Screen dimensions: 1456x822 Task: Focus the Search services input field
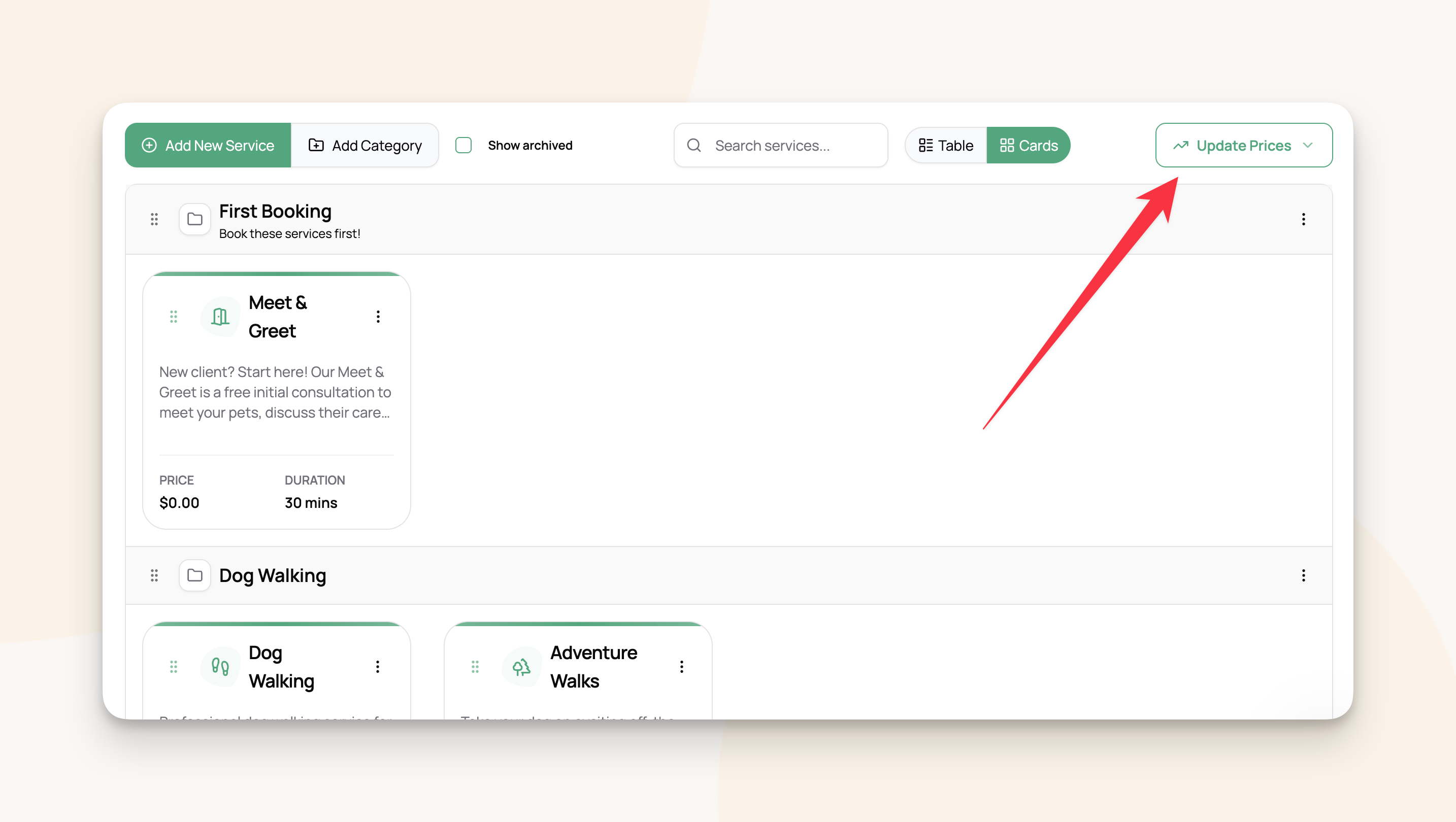pos(781,145)
